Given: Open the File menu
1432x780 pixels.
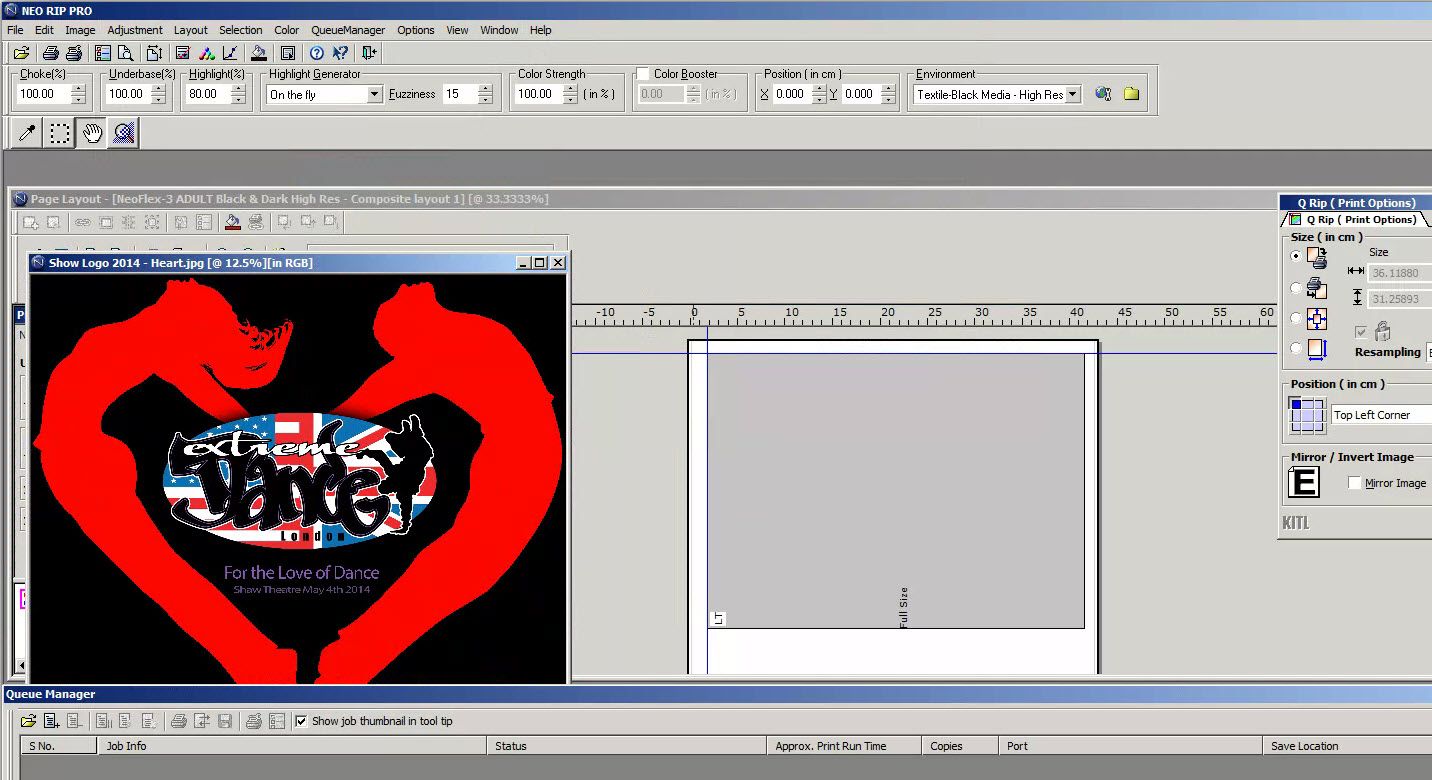Looking at the screenshot, I should tap(15, 30).
